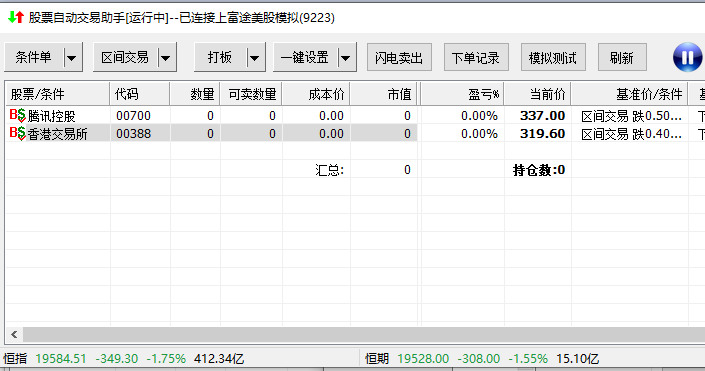705x371 pixels.
Task: Click 恒指 value 19584.51 in status bar
Action: 61,358
